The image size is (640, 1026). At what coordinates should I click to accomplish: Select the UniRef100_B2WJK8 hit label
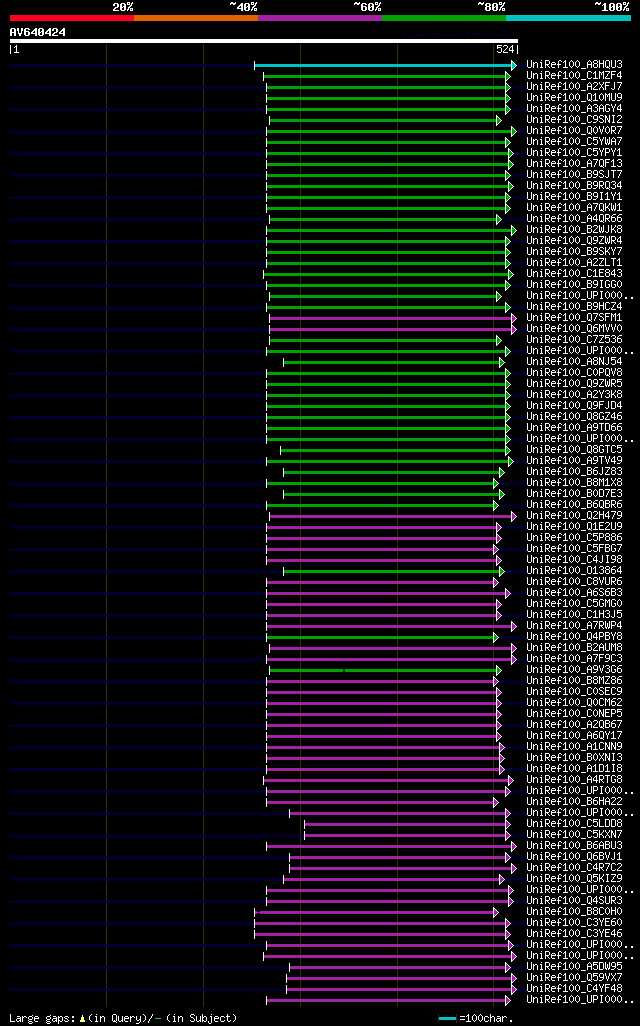[x=575, y=230]
